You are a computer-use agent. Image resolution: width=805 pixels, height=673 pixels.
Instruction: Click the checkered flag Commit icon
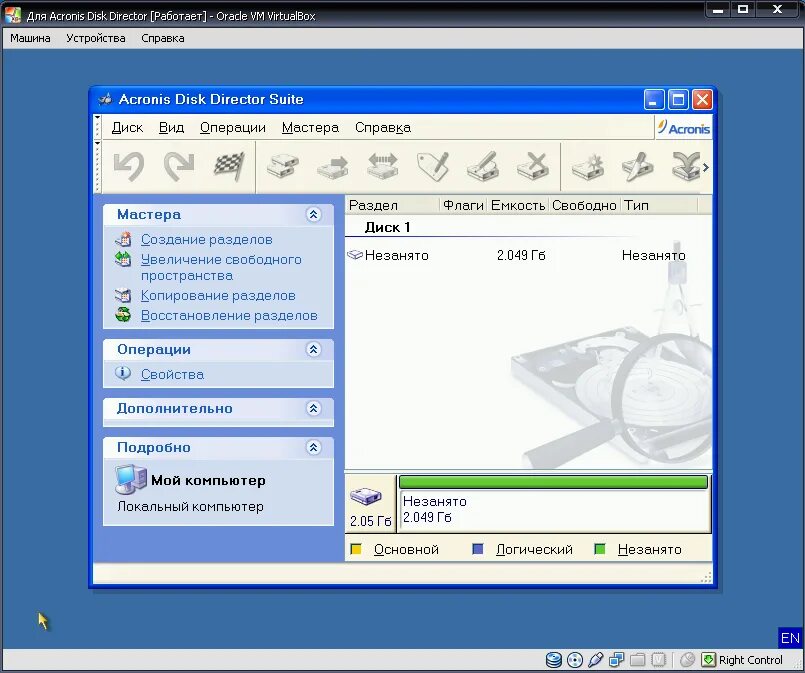pos(229,166)
